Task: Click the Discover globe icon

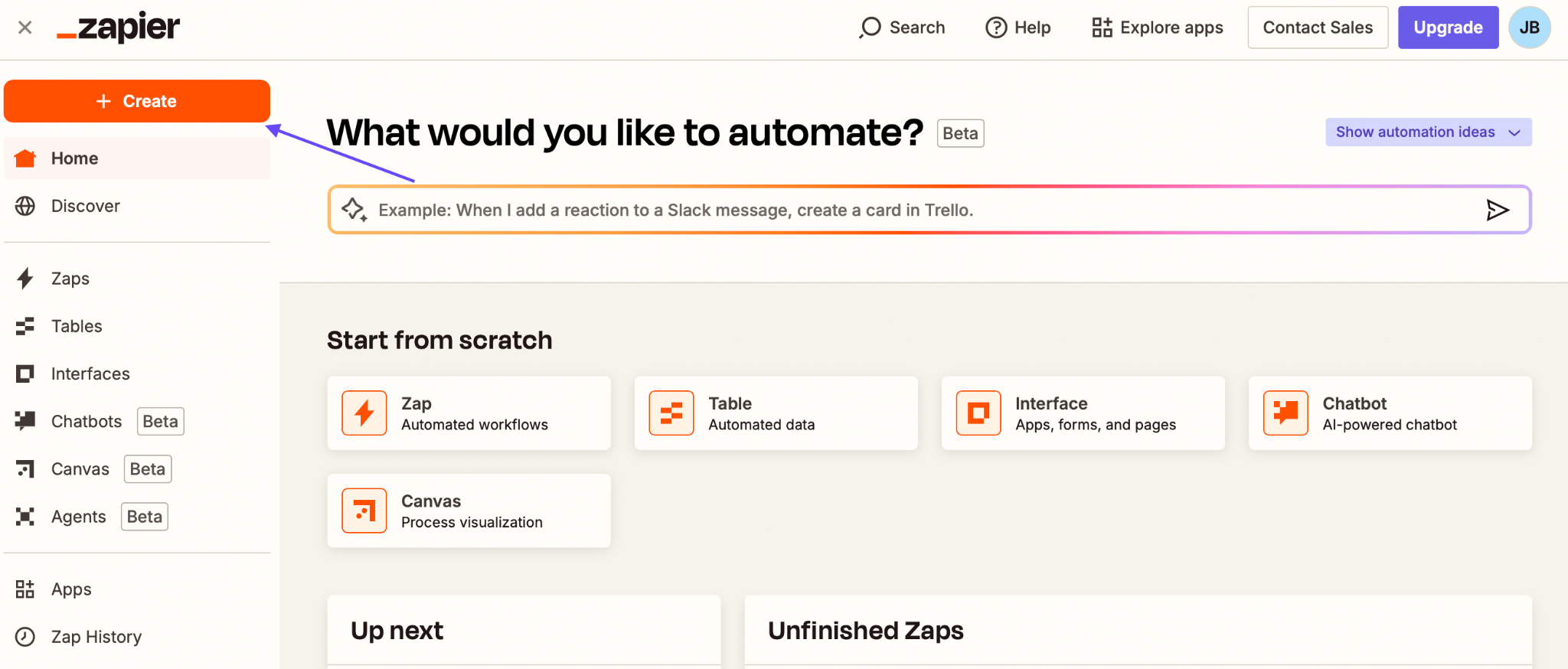Action: 25,206
